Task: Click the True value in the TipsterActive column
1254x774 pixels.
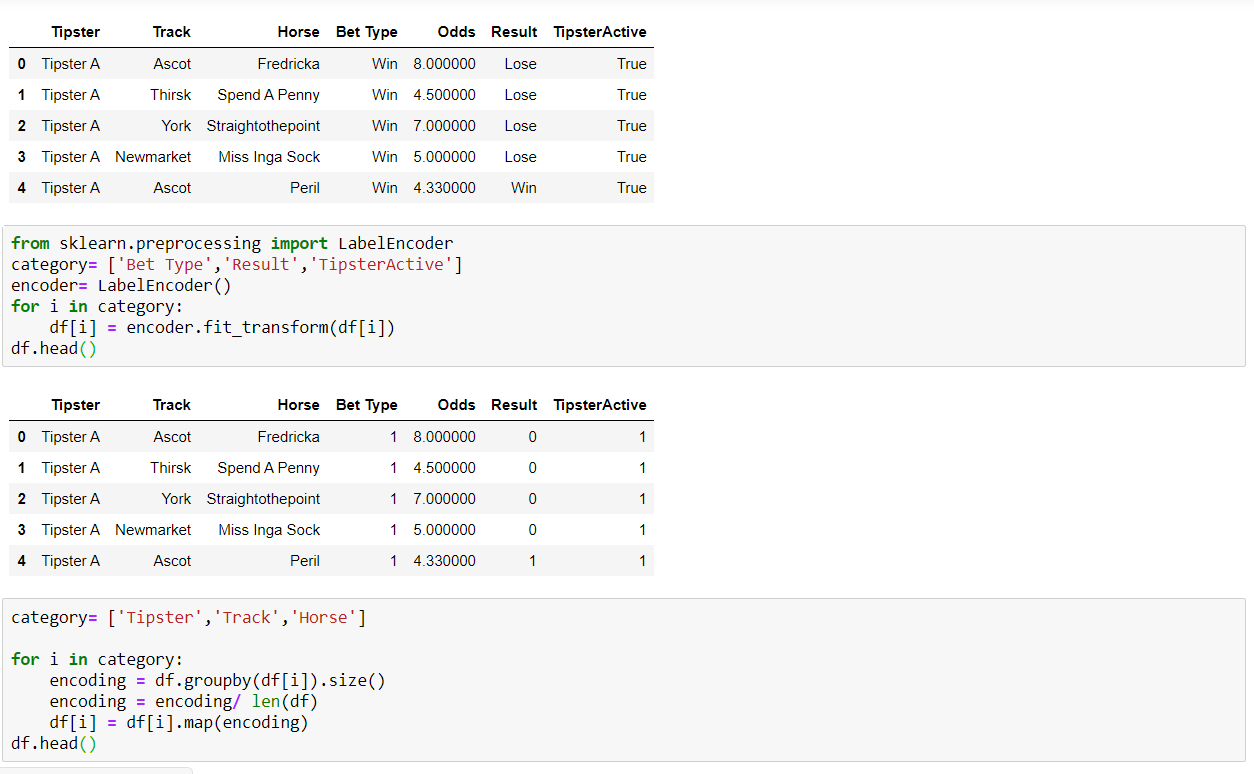Action: (x=632, y=63)
